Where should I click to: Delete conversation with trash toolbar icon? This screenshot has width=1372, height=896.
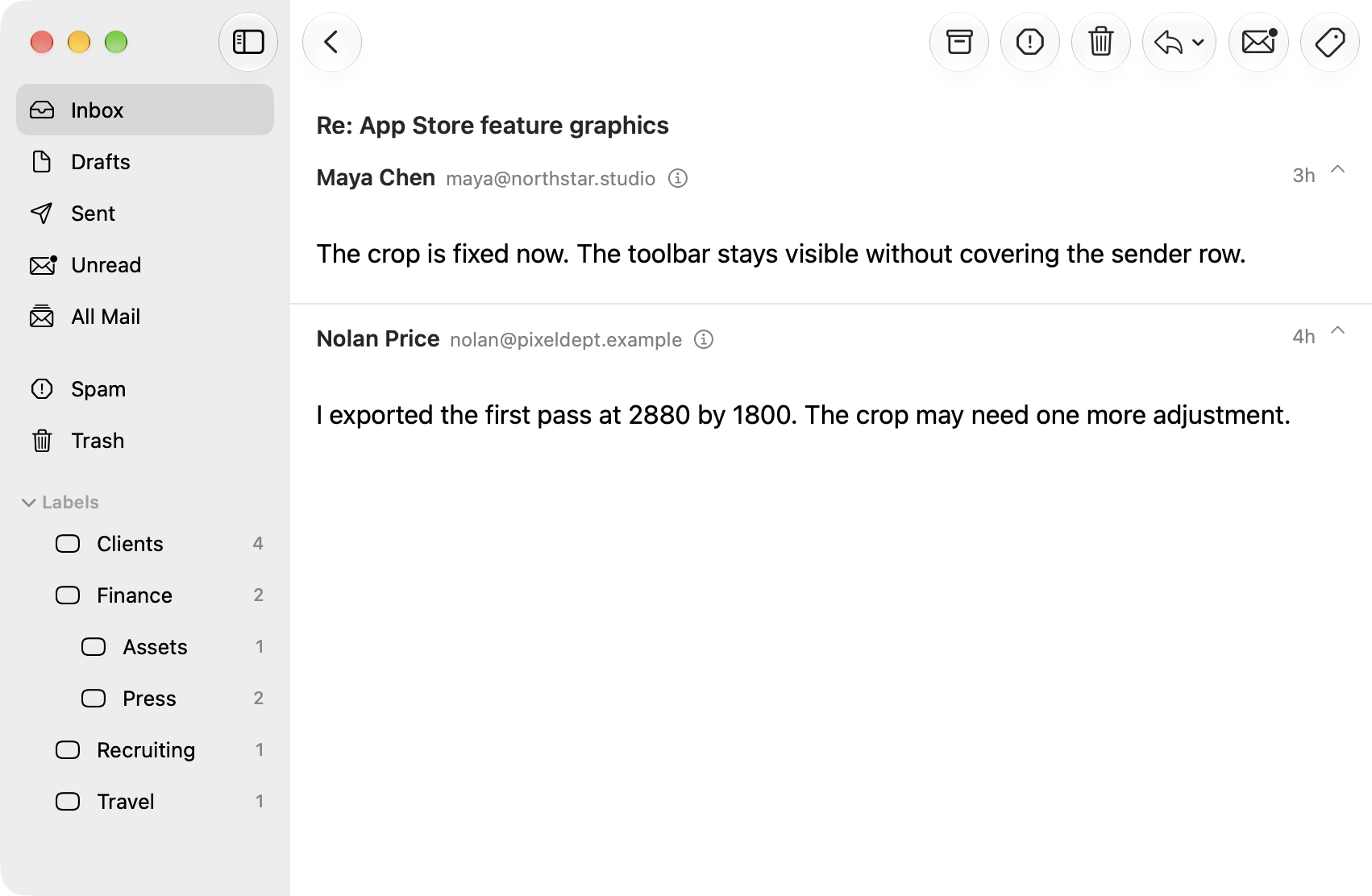click(x=1101, y=42)
